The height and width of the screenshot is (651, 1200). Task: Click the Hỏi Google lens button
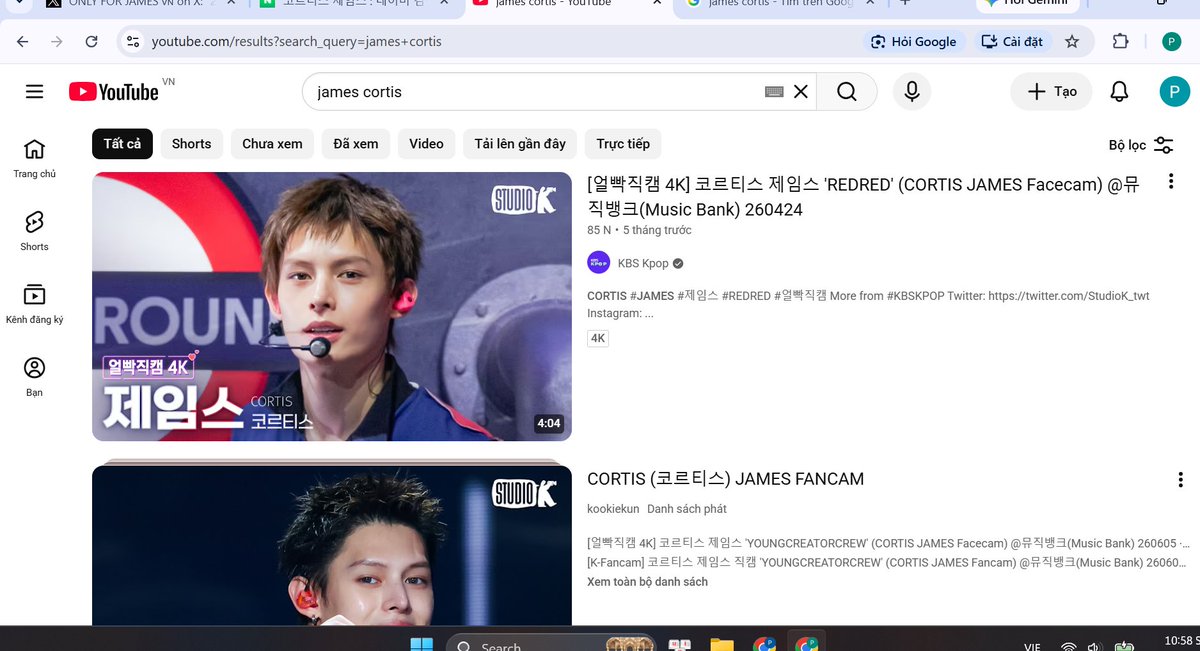[914, 42]
